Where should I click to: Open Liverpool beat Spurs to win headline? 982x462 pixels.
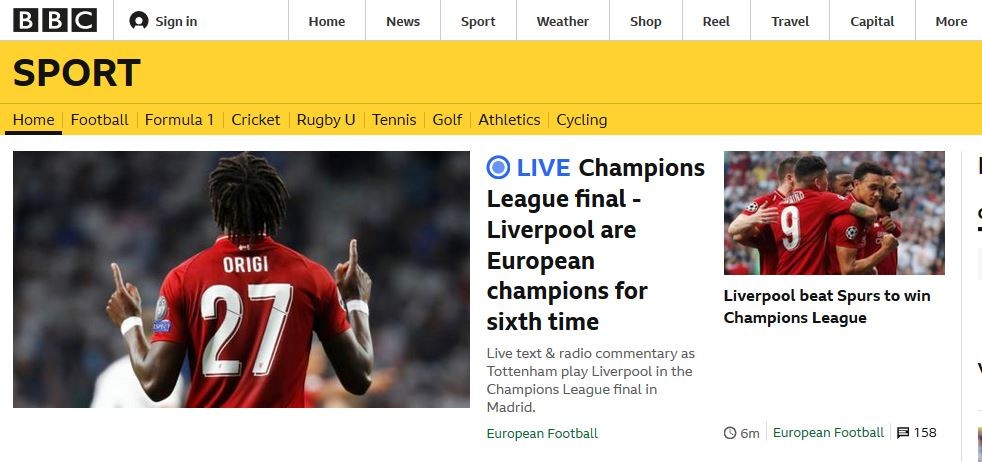click(x=827, y=306)
